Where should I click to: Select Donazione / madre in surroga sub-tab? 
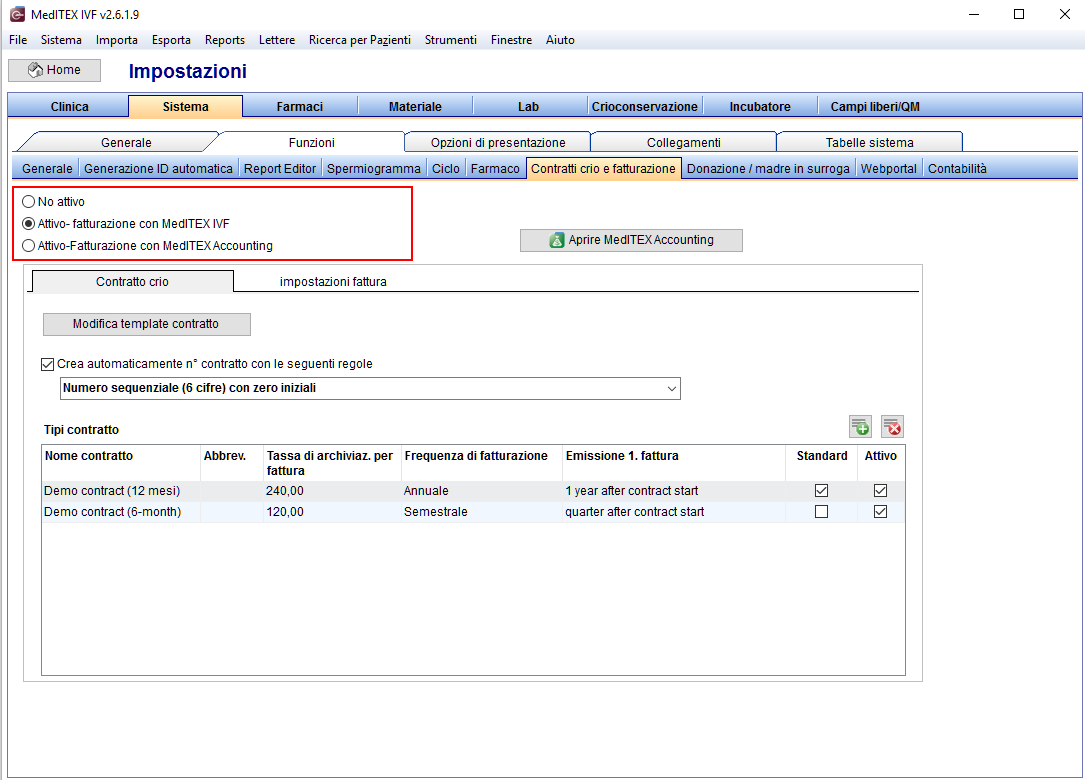[x=768, y=169]
